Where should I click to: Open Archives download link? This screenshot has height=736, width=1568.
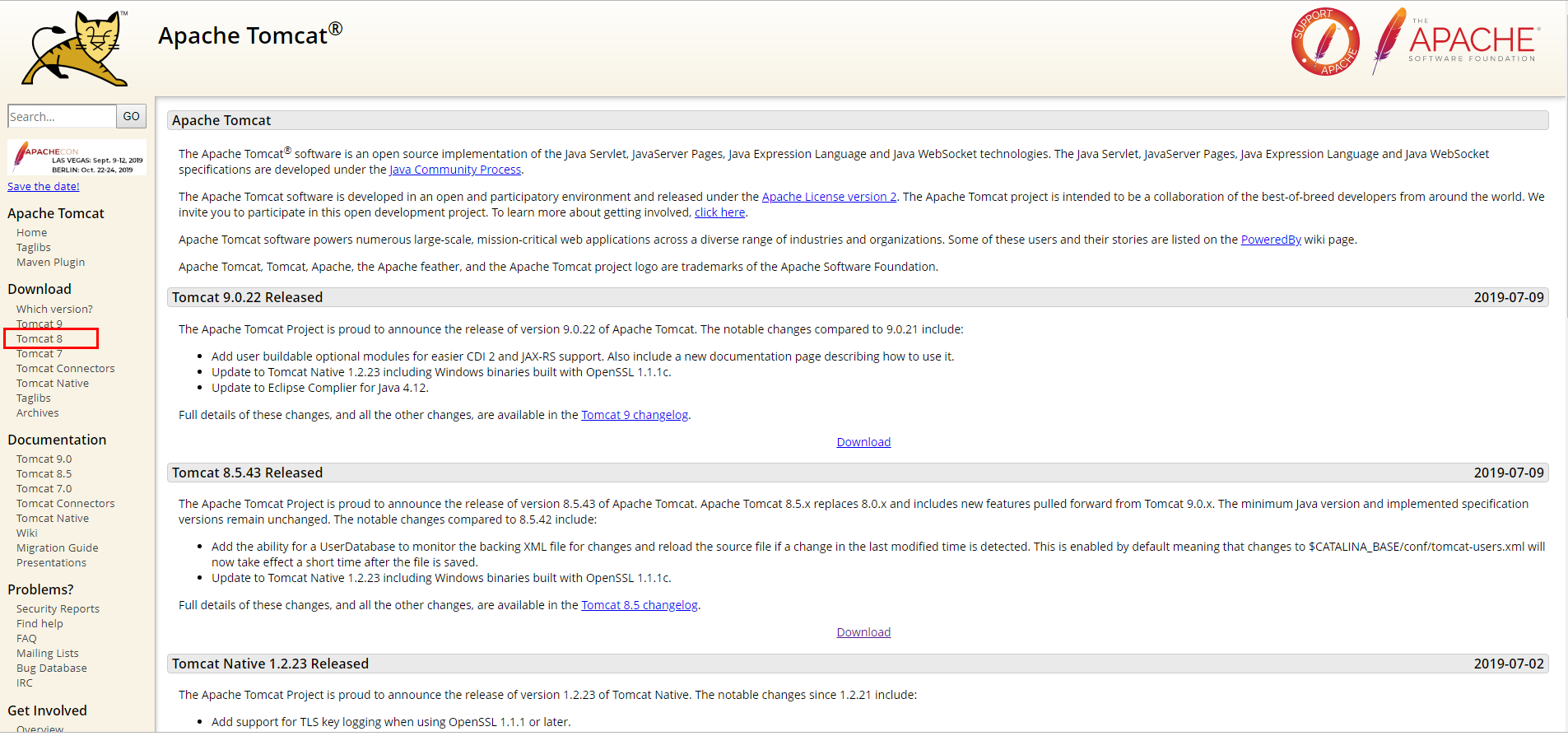tap(38, 413)
